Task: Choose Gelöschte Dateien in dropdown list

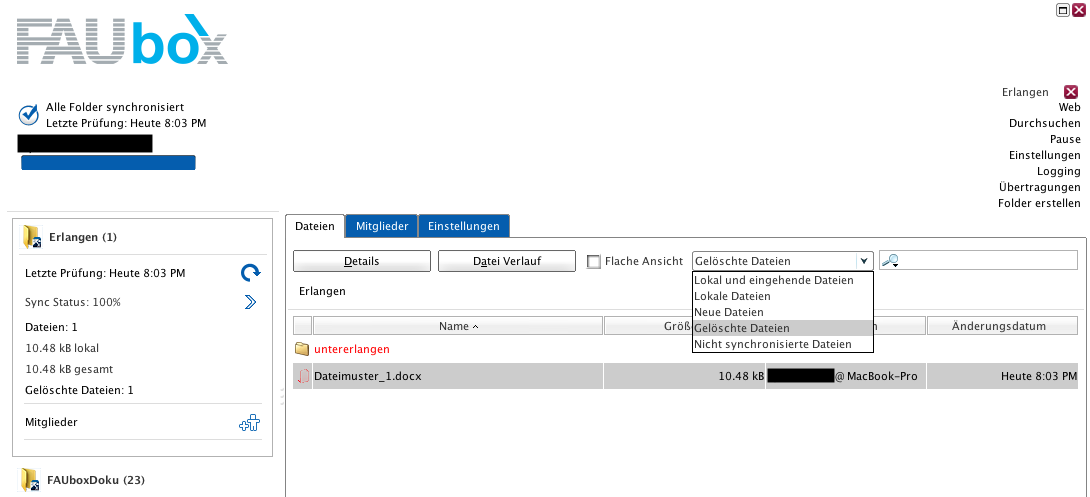Action: 782,328
